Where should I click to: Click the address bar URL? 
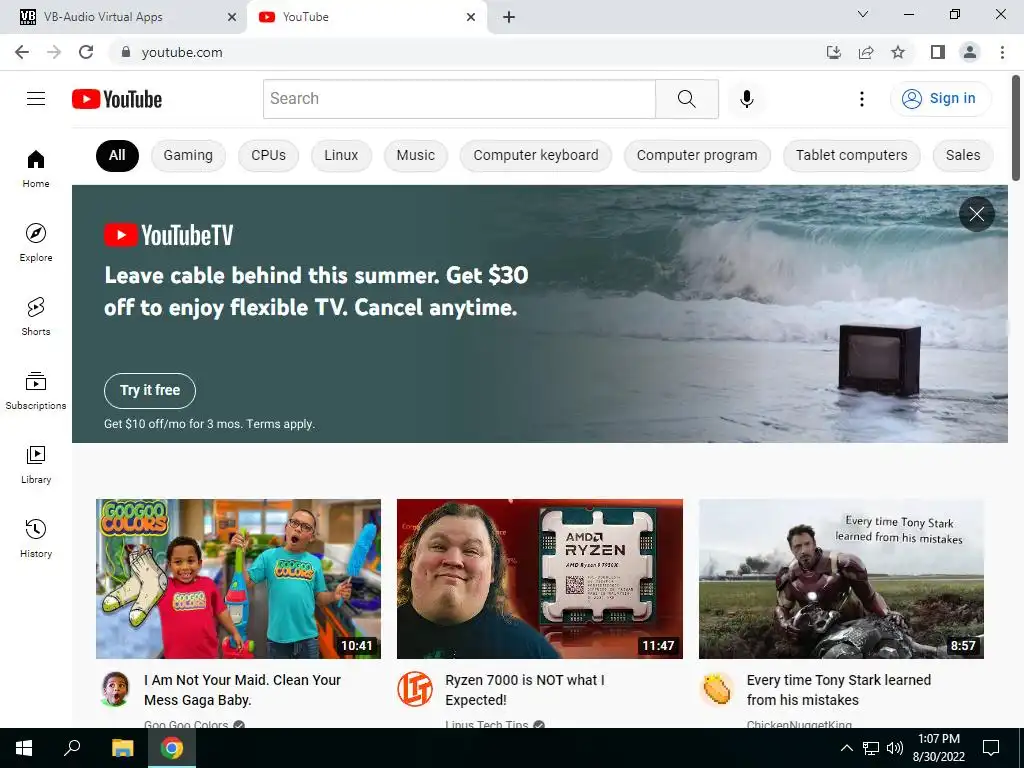182,52
